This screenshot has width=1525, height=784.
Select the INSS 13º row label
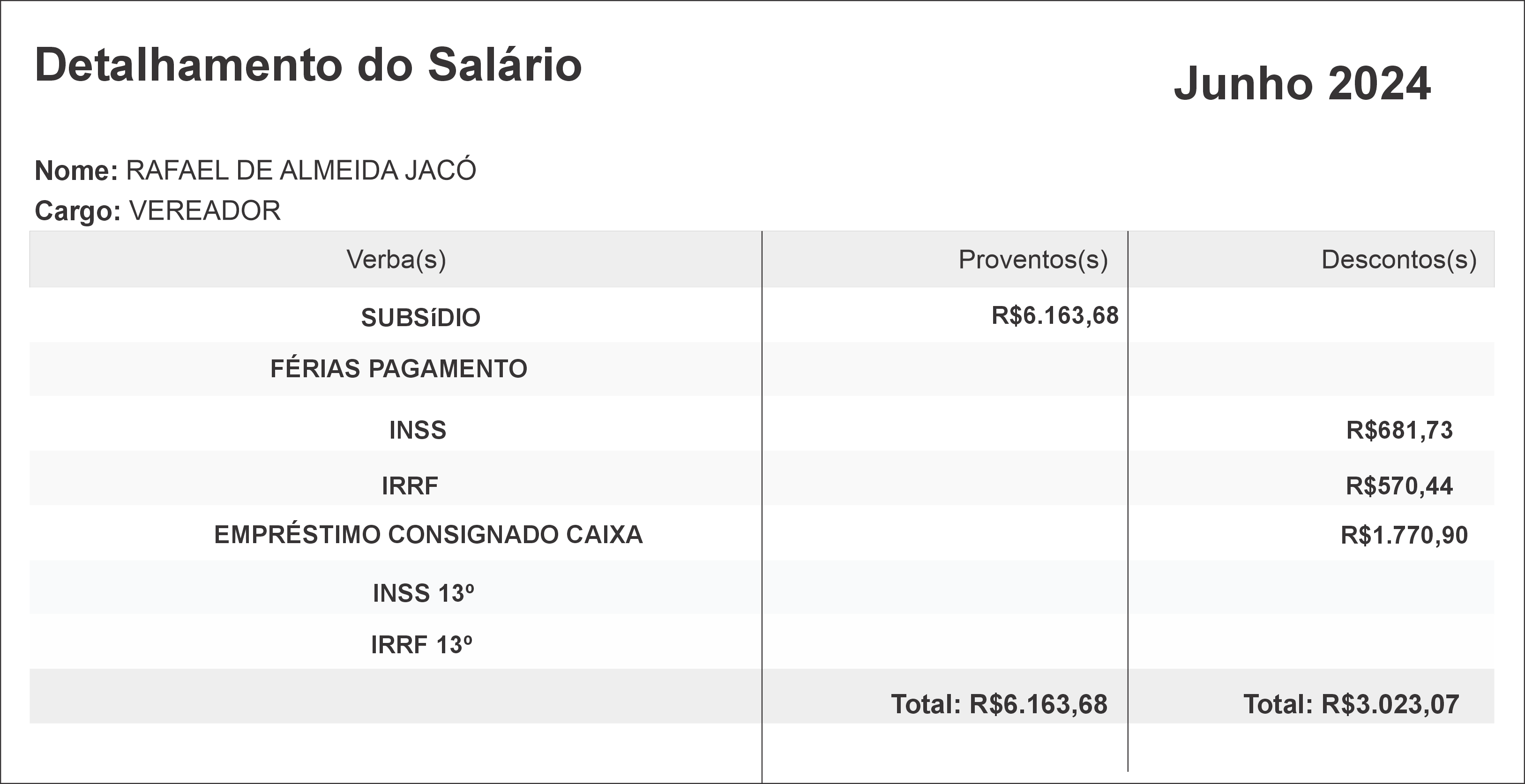423,593
